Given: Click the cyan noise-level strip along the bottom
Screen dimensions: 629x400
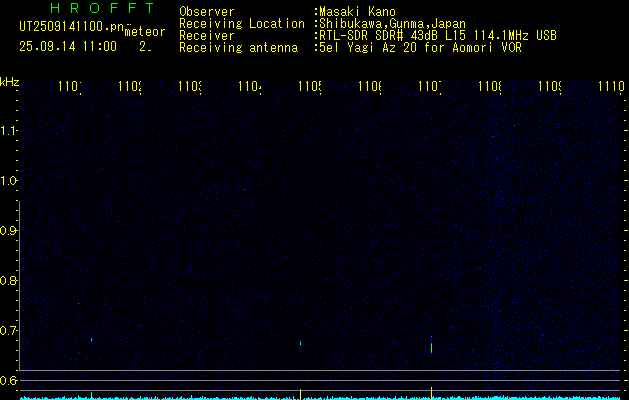Looking at the screenshot, I should pyautogui.click(x=321, y=398).
